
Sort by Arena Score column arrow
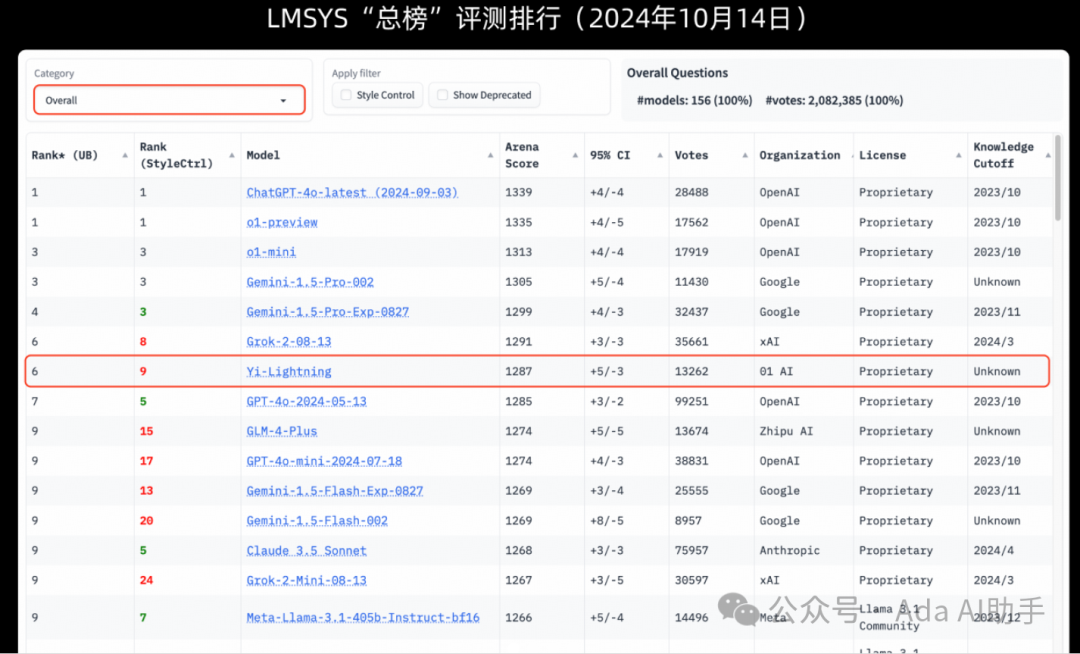click(x=575, y=156)
